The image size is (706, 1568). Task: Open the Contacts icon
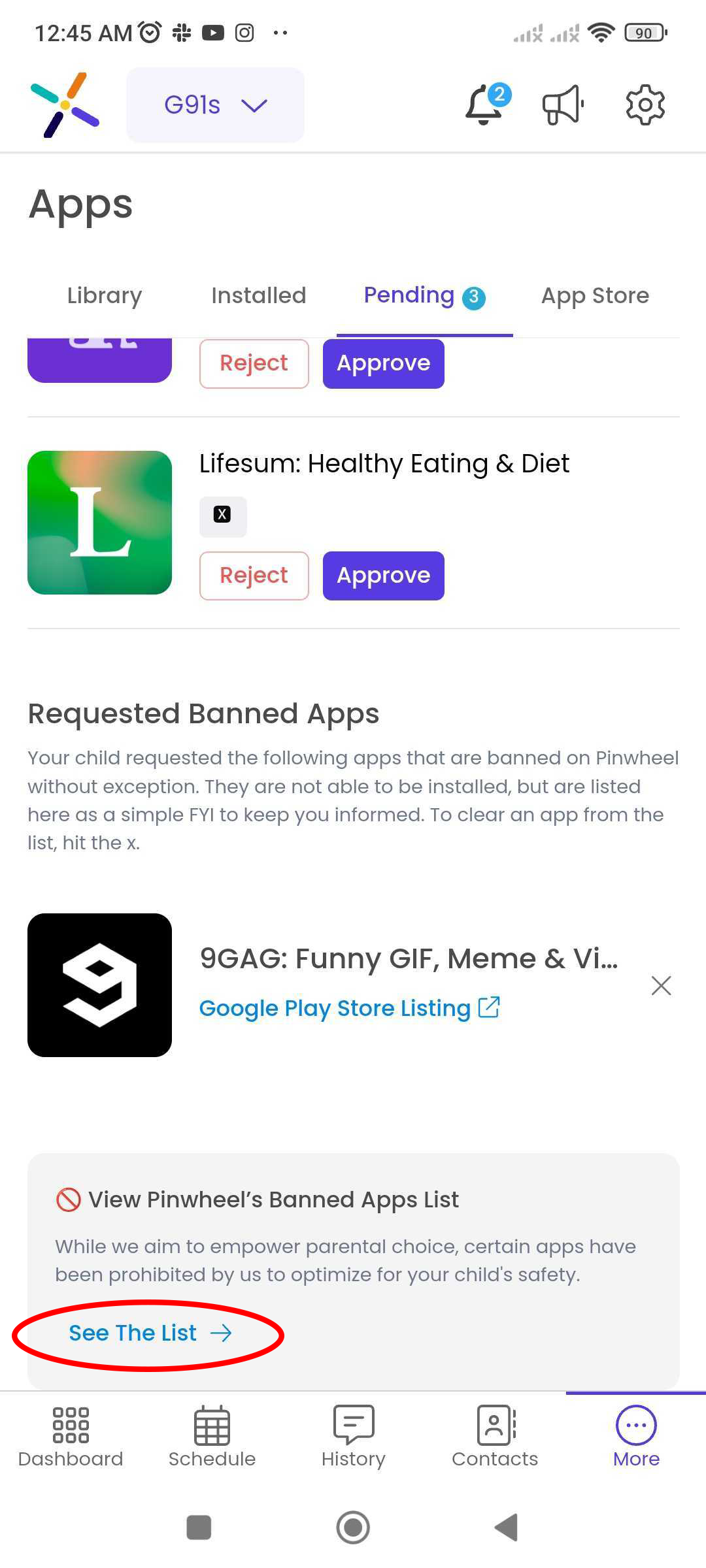click(495, 1437)
